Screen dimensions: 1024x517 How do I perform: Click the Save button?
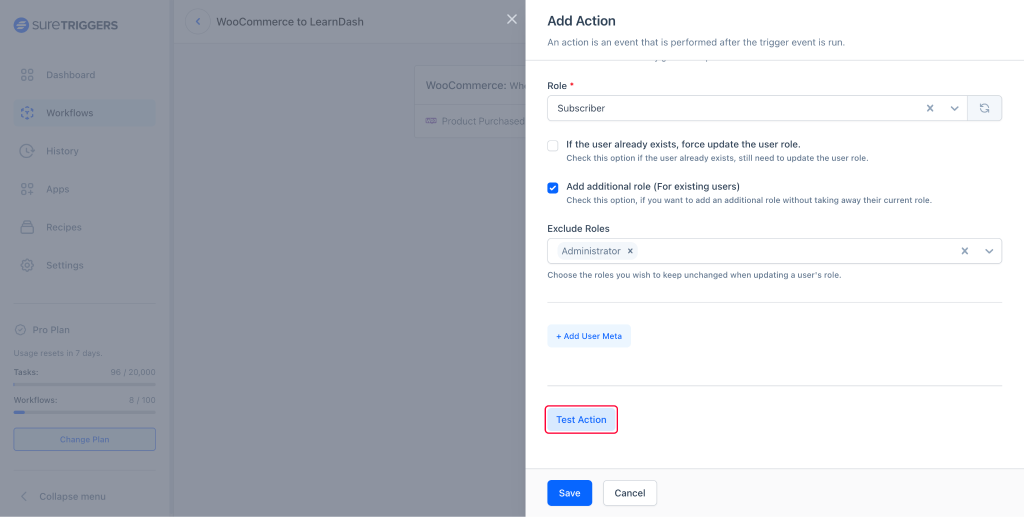(569, 493)
